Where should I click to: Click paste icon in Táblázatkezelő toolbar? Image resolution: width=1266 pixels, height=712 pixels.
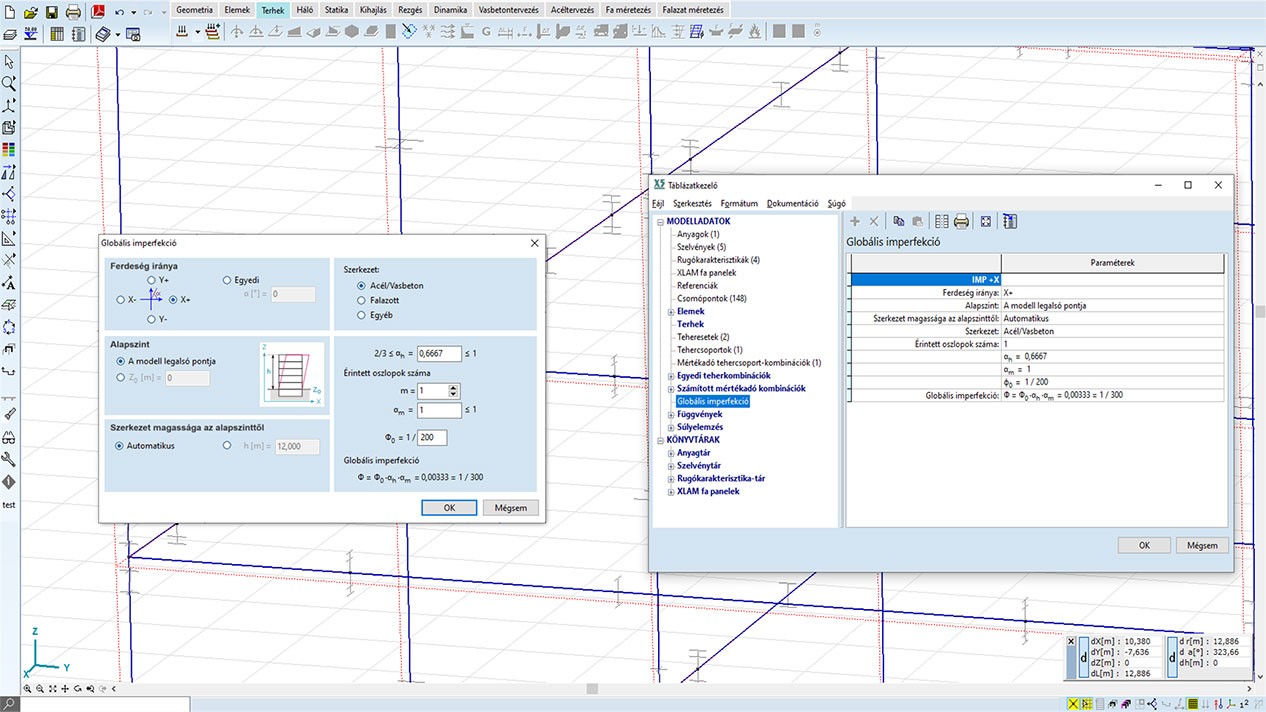point(917,221)
